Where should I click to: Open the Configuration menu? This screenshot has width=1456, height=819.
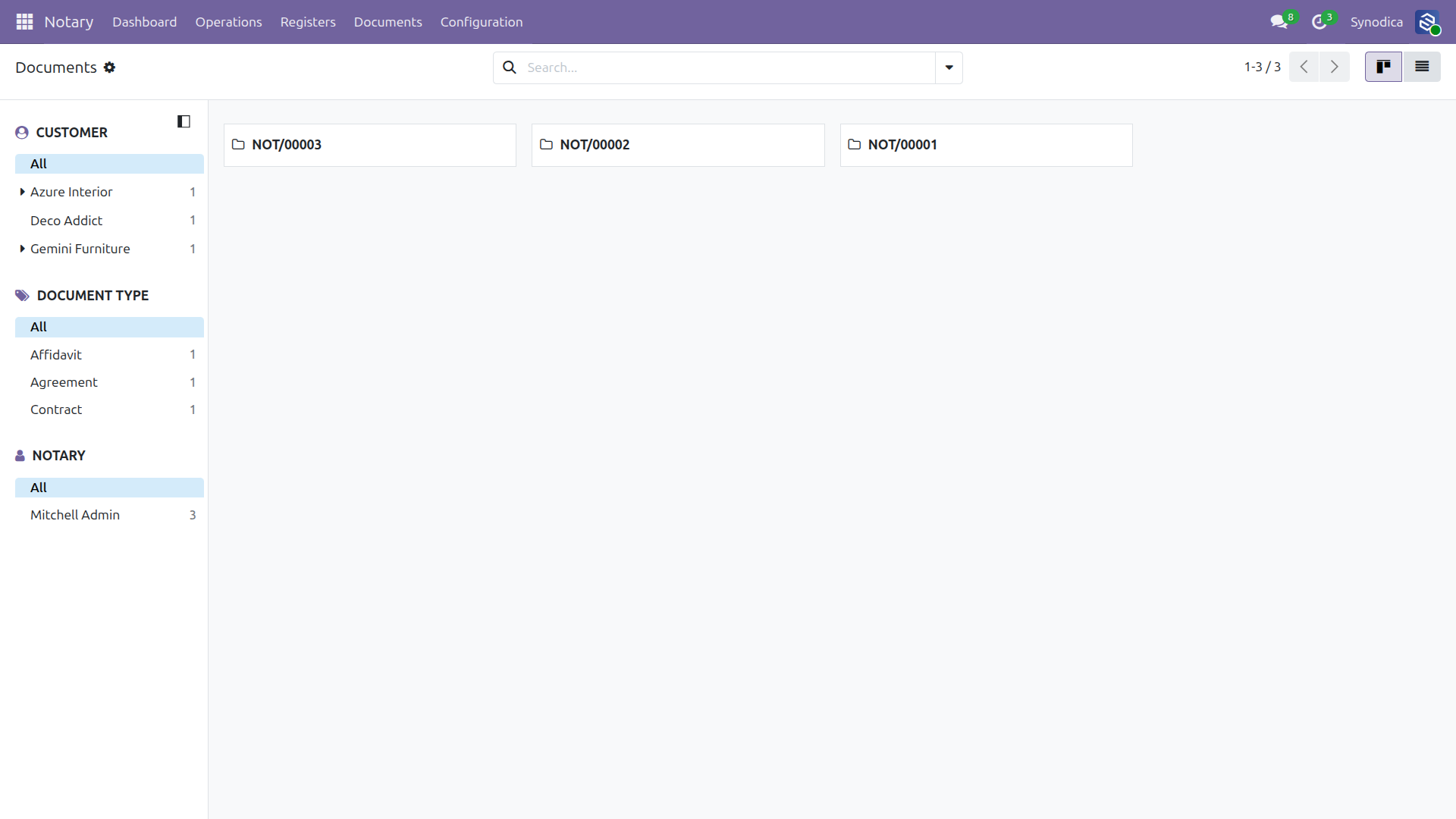pyautogui.click(x=482, y=22)
